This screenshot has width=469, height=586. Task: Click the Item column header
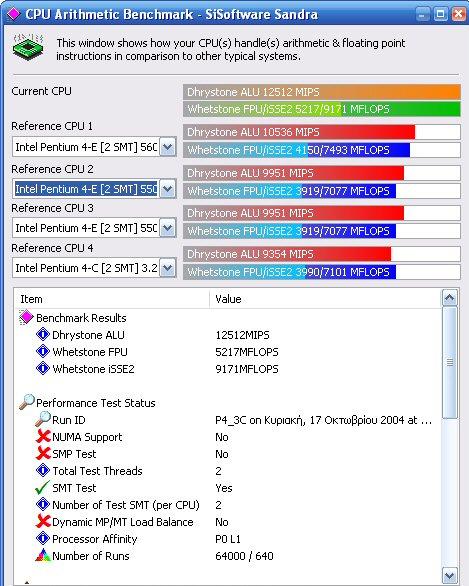click(x=112, y=299)
